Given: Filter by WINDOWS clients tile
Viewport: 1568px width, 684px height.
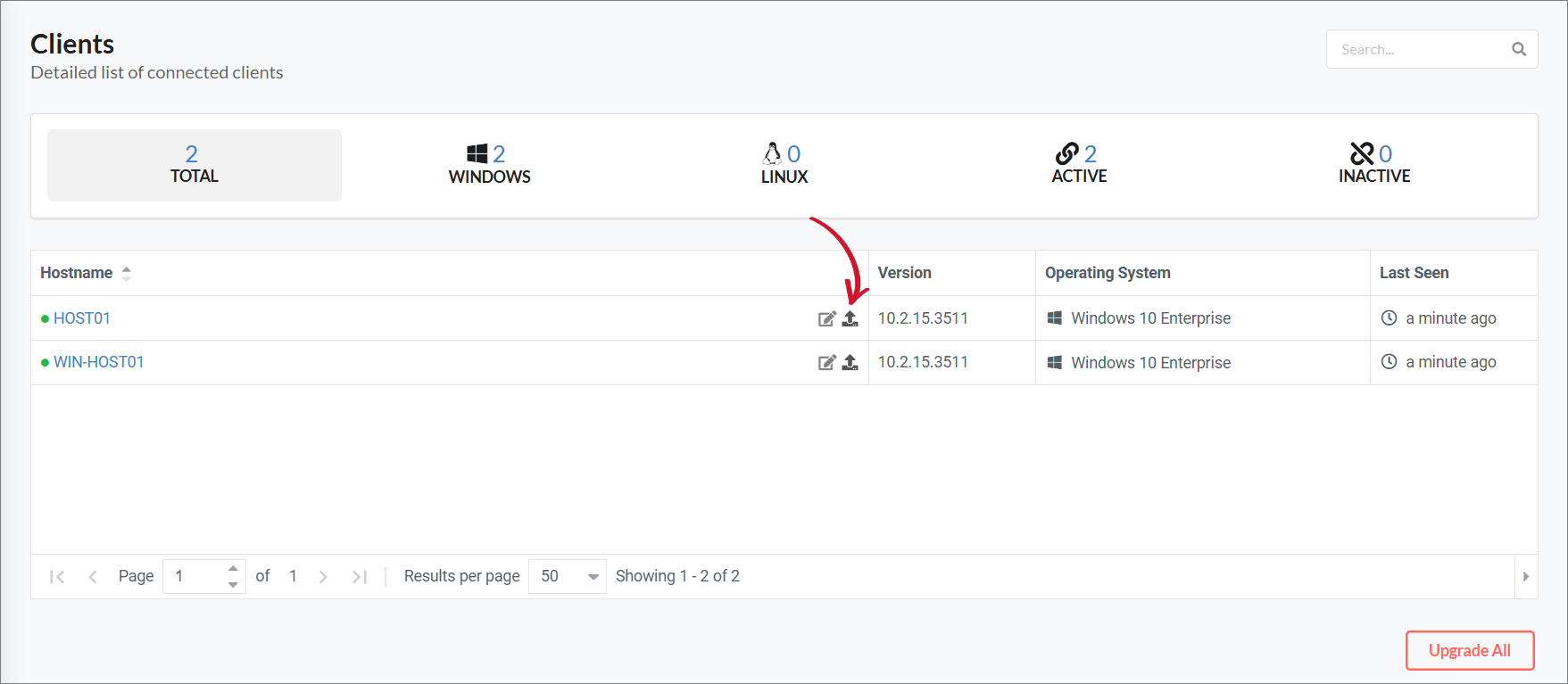Looking at the screenshot, I should point(489,165).
